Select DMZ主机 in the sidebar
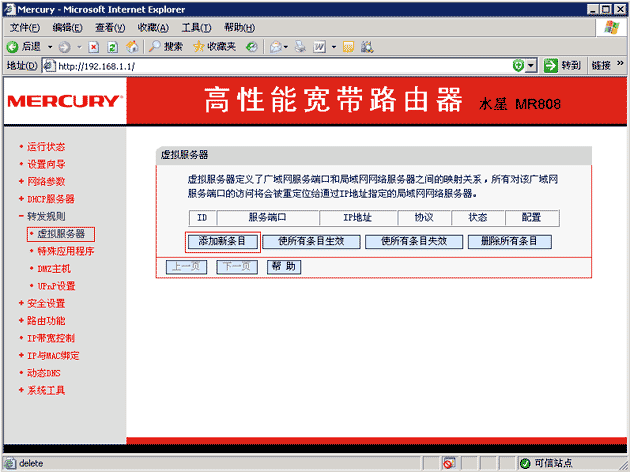Viewport: 630px width, 472px height. pyautogui.click(x=54, y=269)
